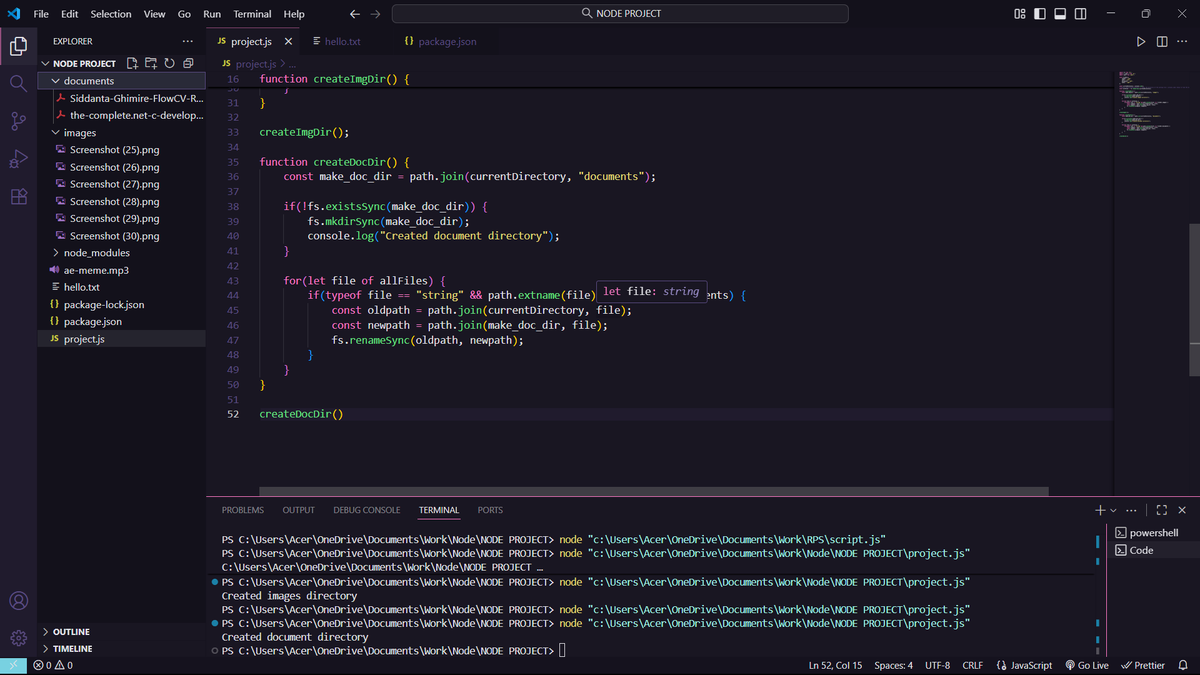Click Go Live in status bar
Viewport: 1200px width, 675px height.
[1087, 665]
